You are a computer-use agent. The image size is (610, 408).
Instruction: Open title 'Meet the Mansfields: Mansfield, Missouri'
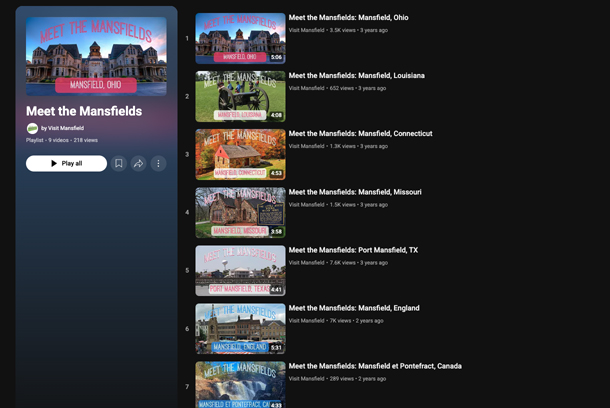click(x=355, y=192)
